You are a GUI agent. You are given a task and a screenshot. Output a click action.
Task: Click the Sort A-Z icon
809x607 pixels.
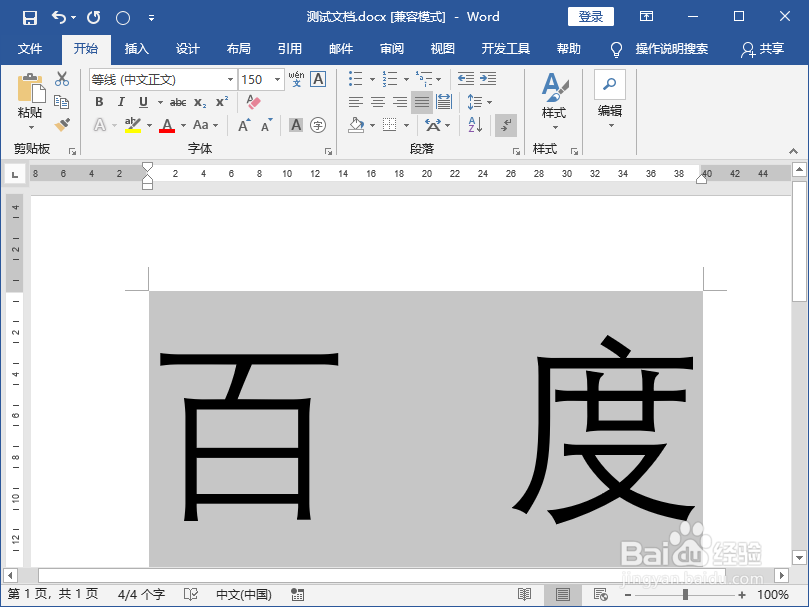point(475,124)
